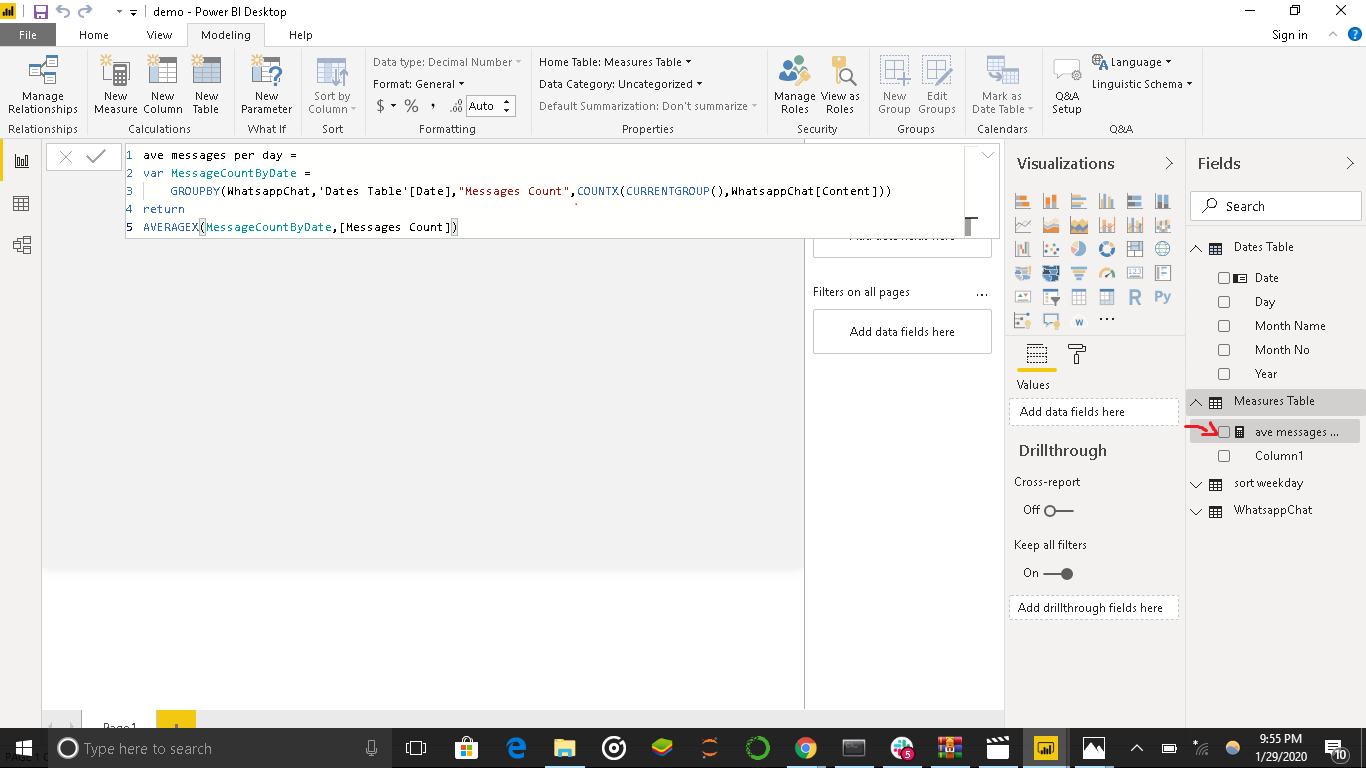The height and width of the screenshot is (768, 1366).
Task: Open Manage Relationships
Action: (43, 84)
